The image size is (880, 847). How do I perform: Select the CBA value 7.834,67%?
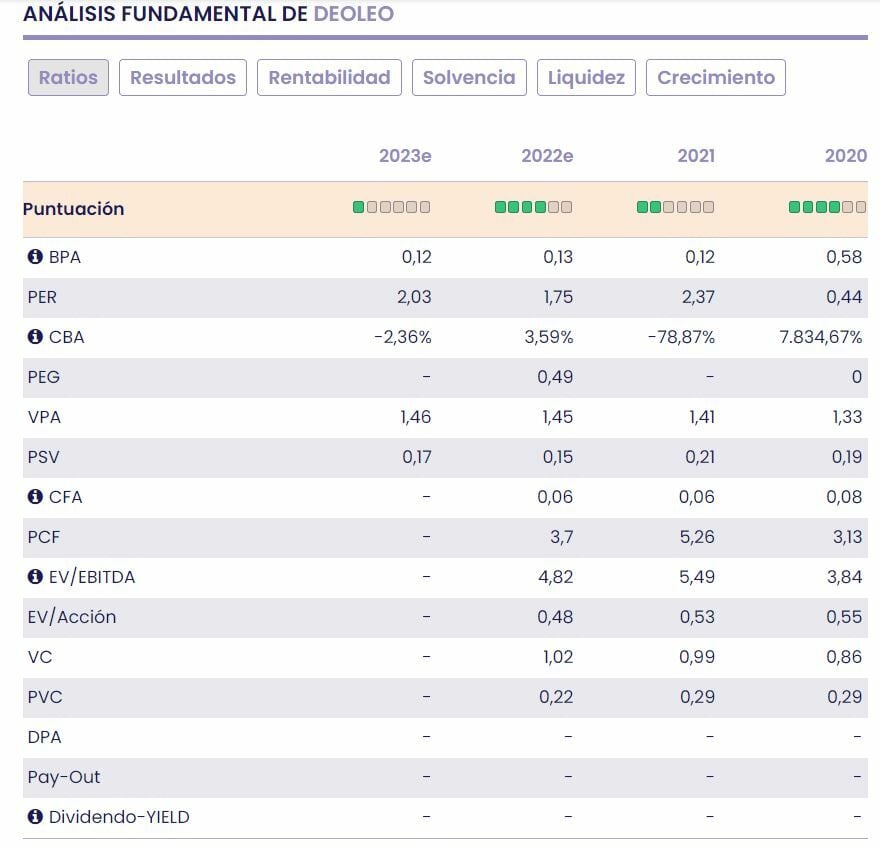(x=821, y=337)
